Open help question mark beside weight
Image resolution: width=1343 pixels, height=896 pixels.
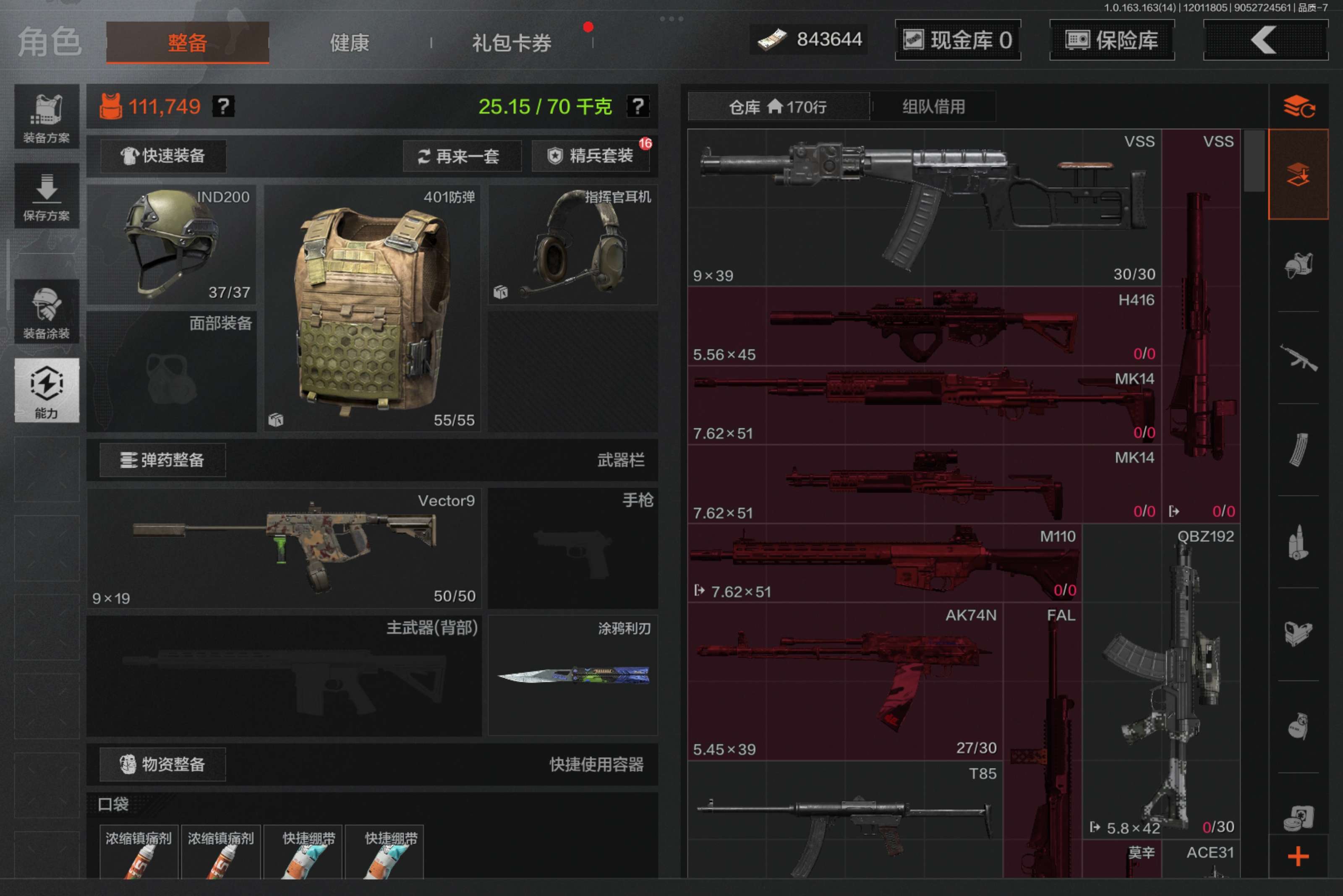(638, 106)
